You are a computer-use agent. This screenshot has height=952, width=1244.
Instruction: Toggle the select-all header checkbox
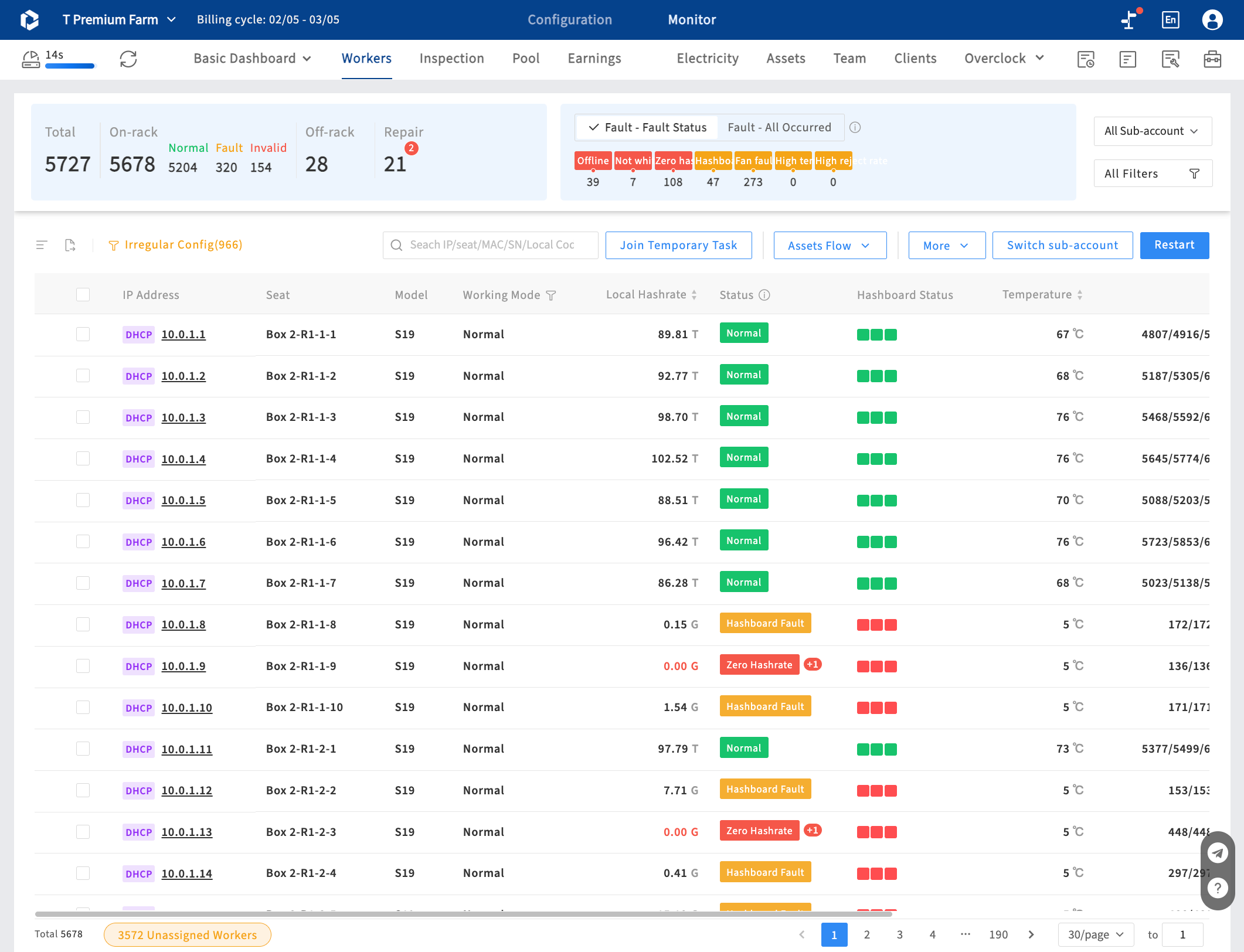click(83, 294)
